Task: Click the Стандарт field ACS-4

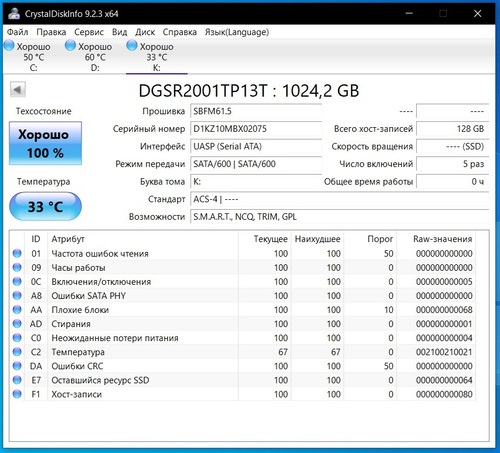Action: pos(339,199)
